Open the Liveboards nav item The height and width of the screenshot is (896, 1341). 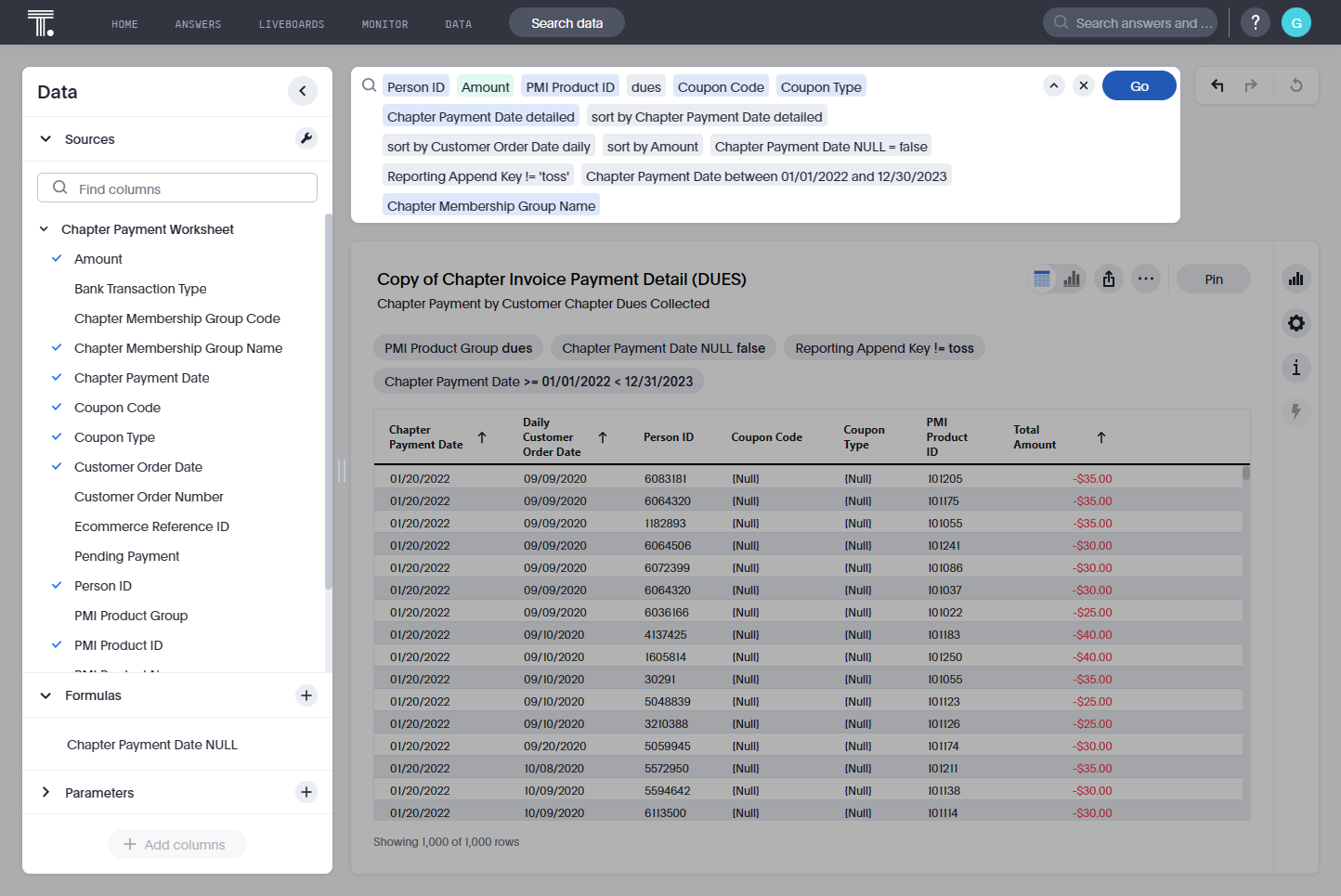coord(292,24)
